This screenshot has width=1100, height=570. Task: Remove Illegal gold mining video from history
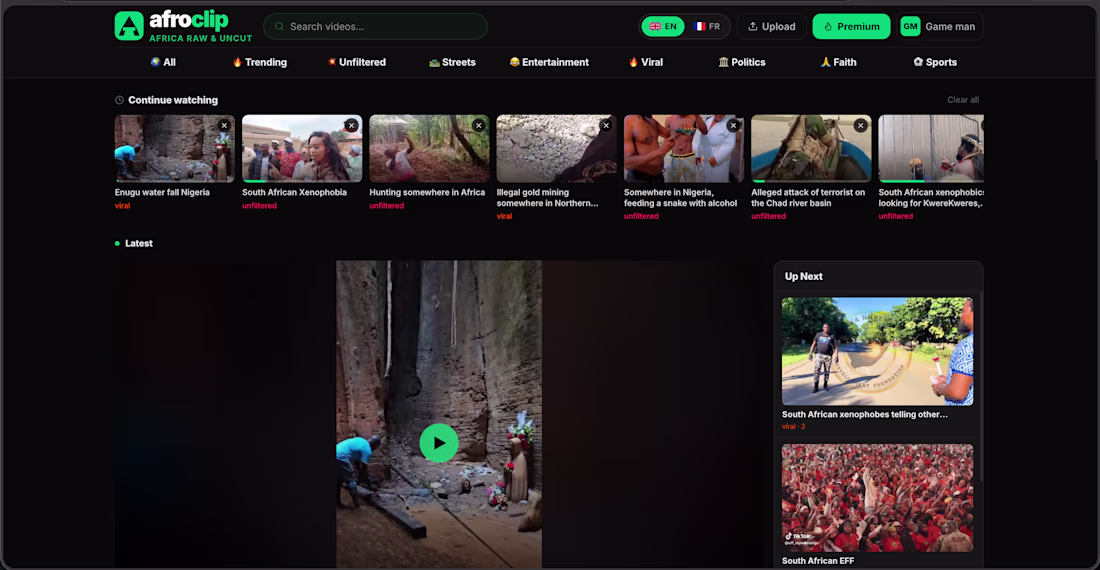[606, 125]
